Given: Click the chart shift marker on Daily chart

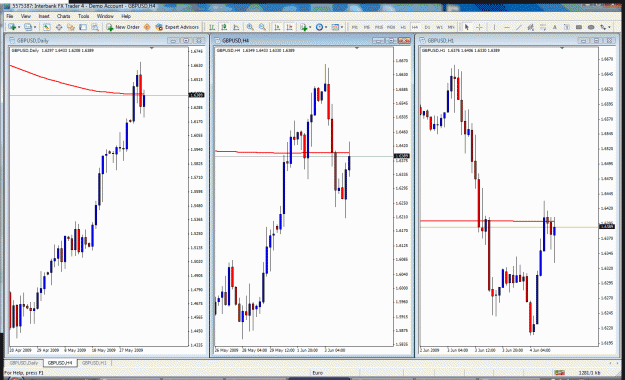Looking at the screenshot, I should click(151, 48).
